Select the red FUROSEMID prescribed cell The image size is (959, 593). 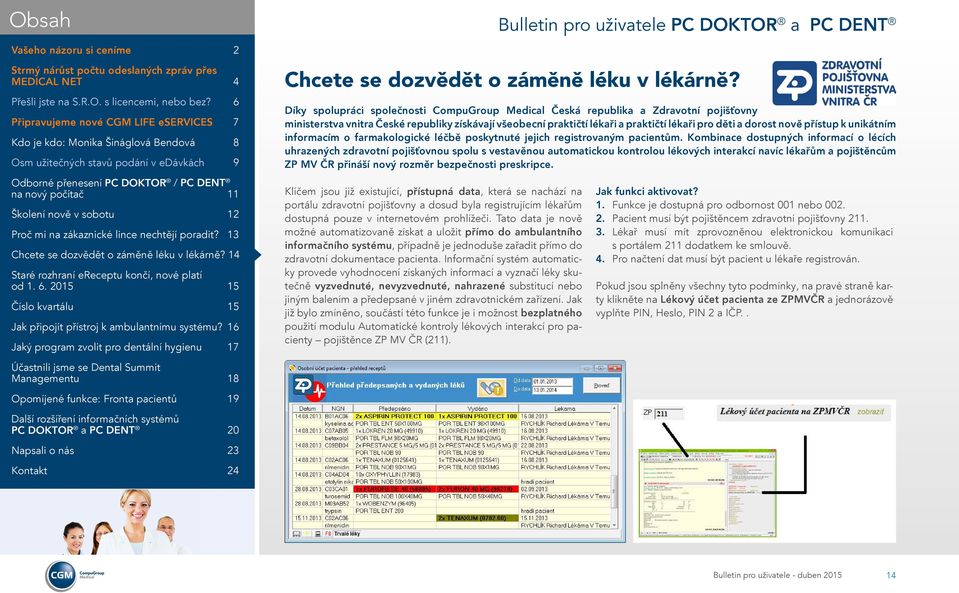(x=394, y=488)
